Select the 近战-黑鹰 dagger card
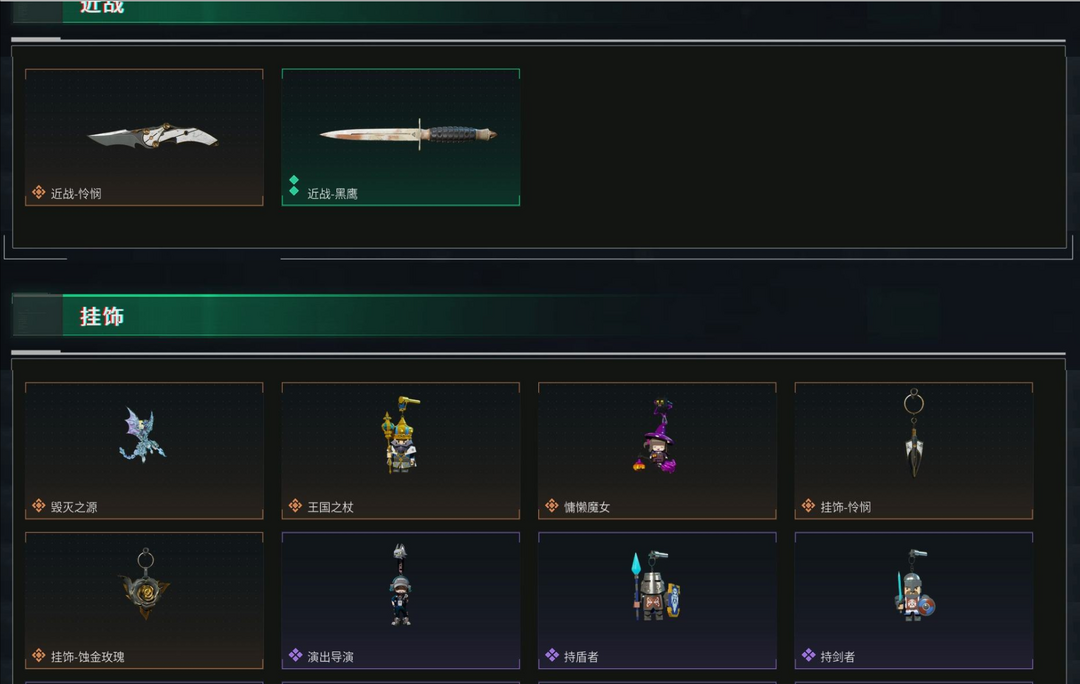The width and height of the screenshot is (1080, 684). pyautogui.click(x=400, y=137)
